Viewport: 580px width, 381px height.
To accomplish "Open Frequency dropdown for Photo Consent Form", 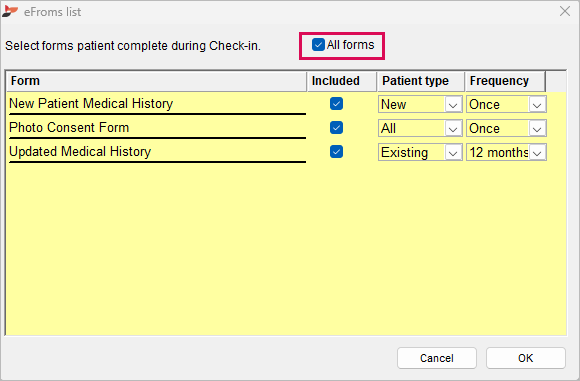I will (506, 128).
